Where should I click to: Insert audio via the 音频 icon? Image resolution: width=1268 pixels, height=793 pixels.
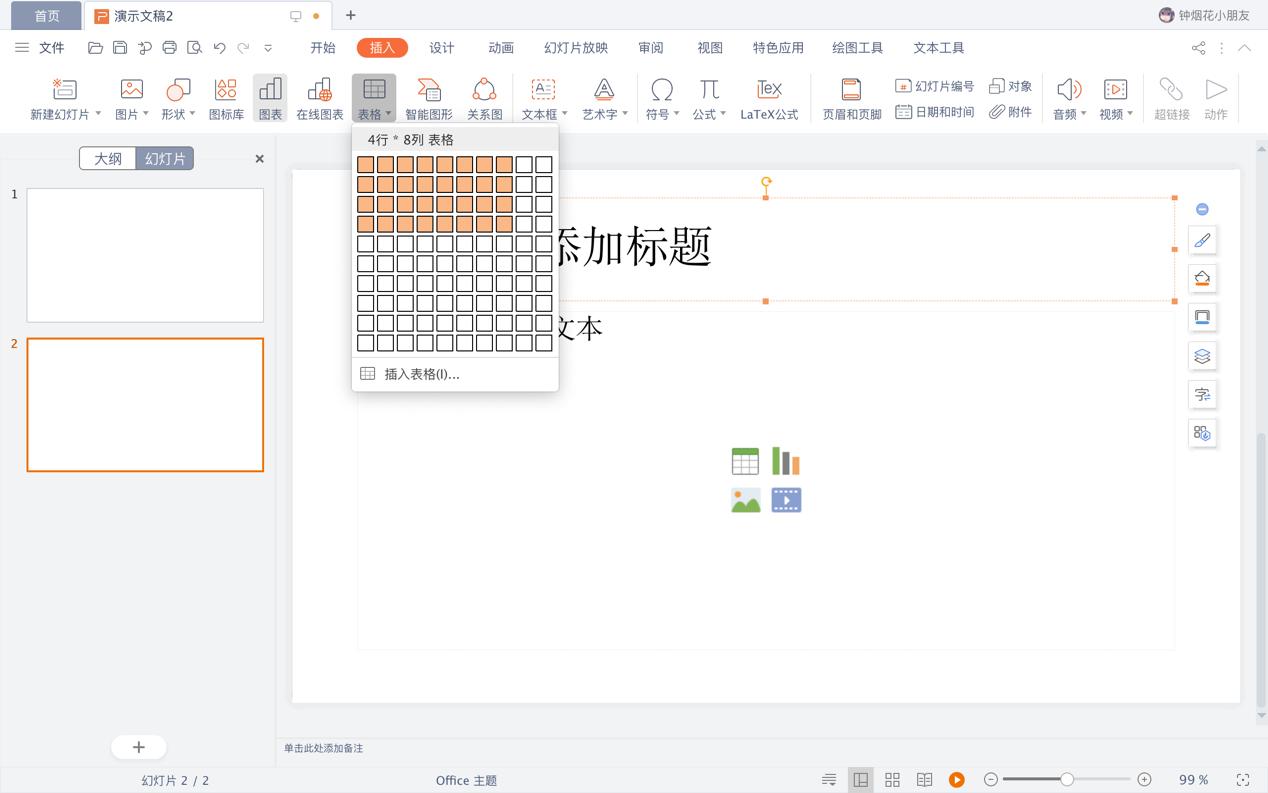tap(1065, 97)
